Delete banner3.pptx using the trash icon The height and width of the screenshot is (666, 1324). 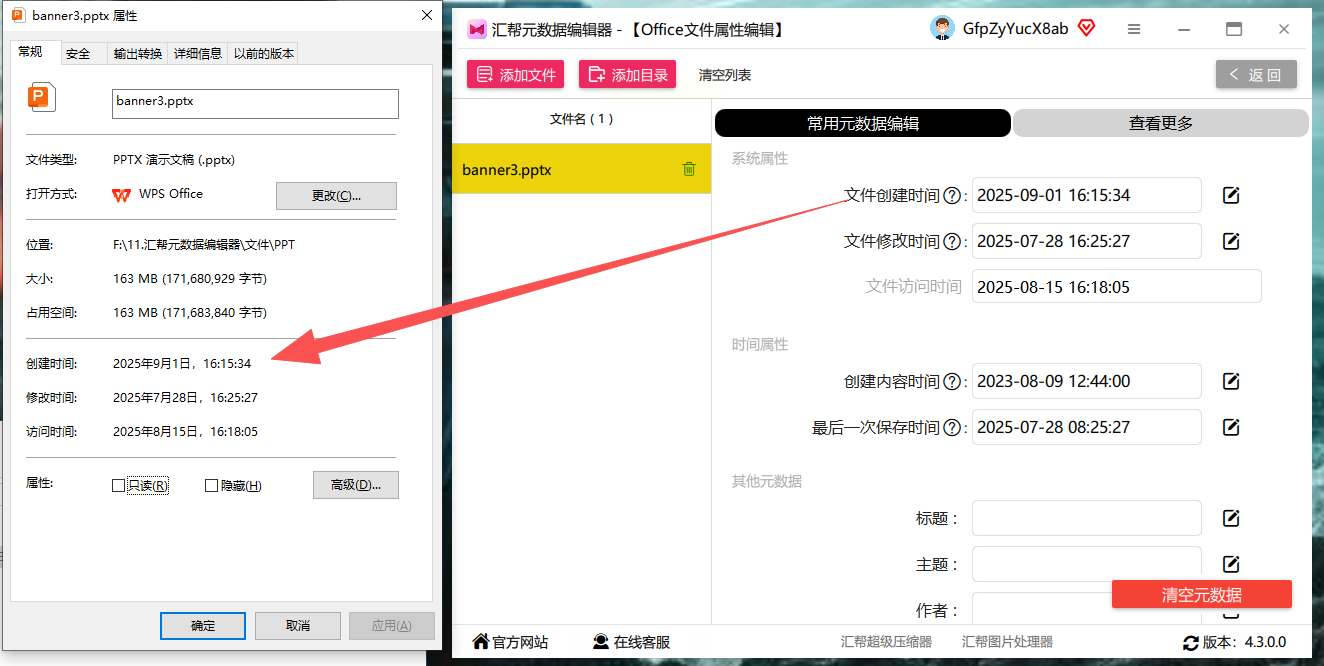point(689,169)
